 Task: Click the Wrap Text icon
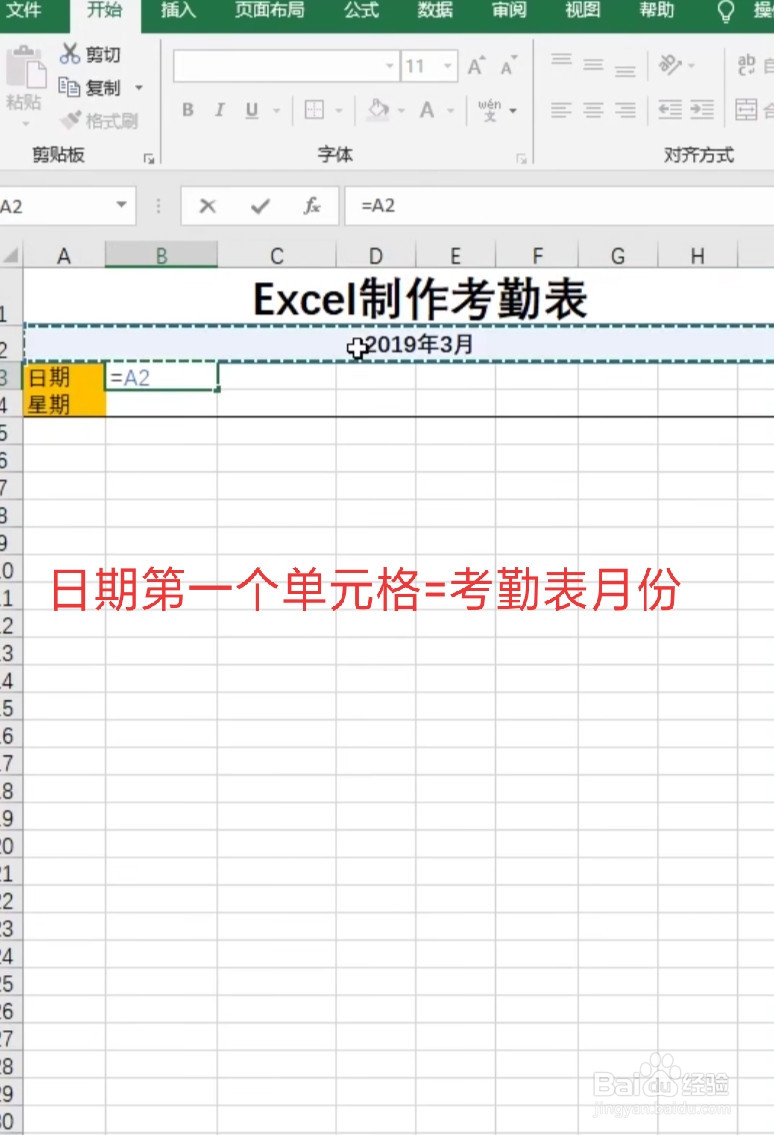coord(746,65)
